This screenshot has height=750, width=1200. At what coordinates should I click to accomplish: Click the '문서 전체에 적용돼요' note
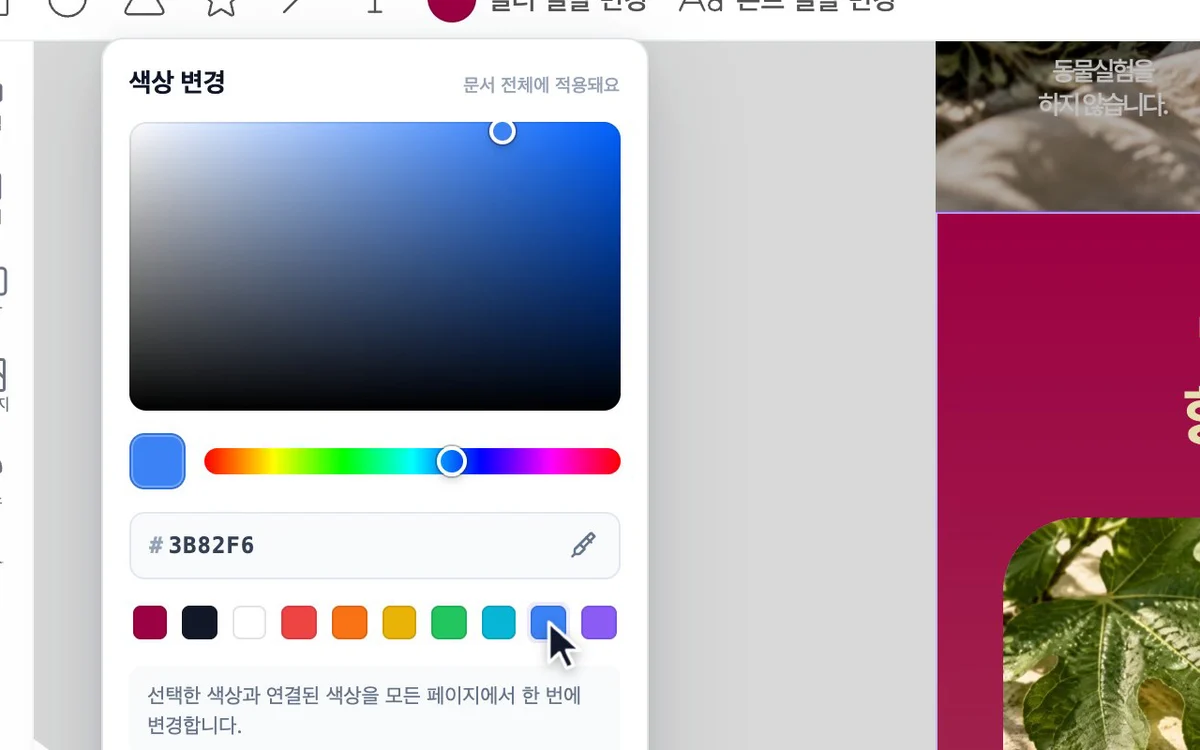coord(541,85)
